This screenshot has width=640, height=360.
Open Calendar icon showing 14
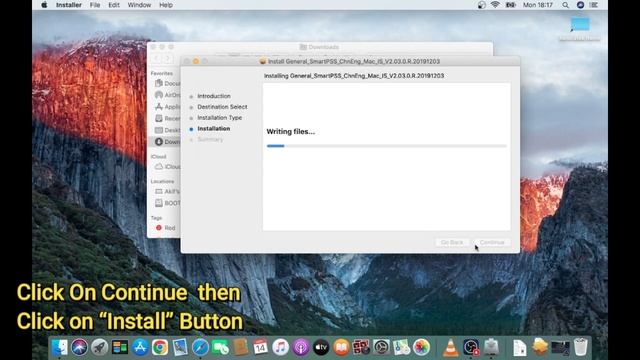click(x=260, y=347)
